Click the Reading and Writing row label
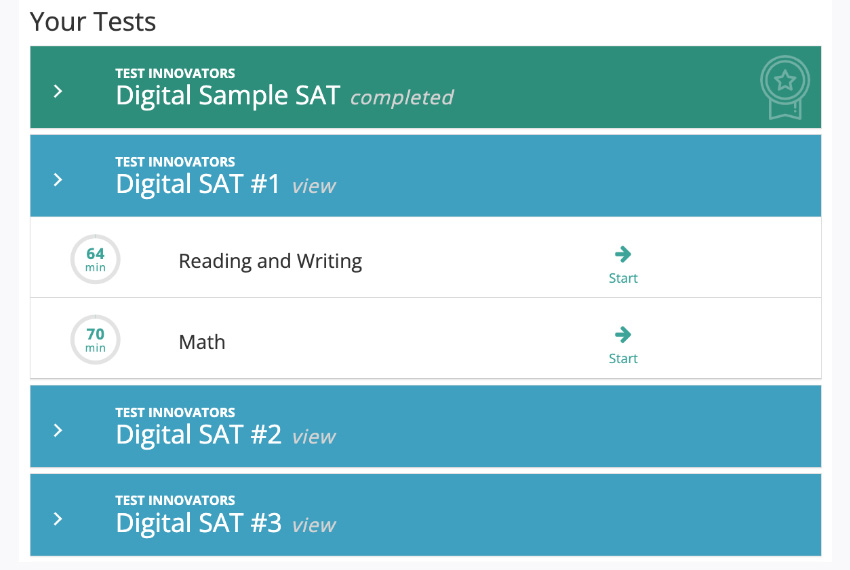 point(271,261)
